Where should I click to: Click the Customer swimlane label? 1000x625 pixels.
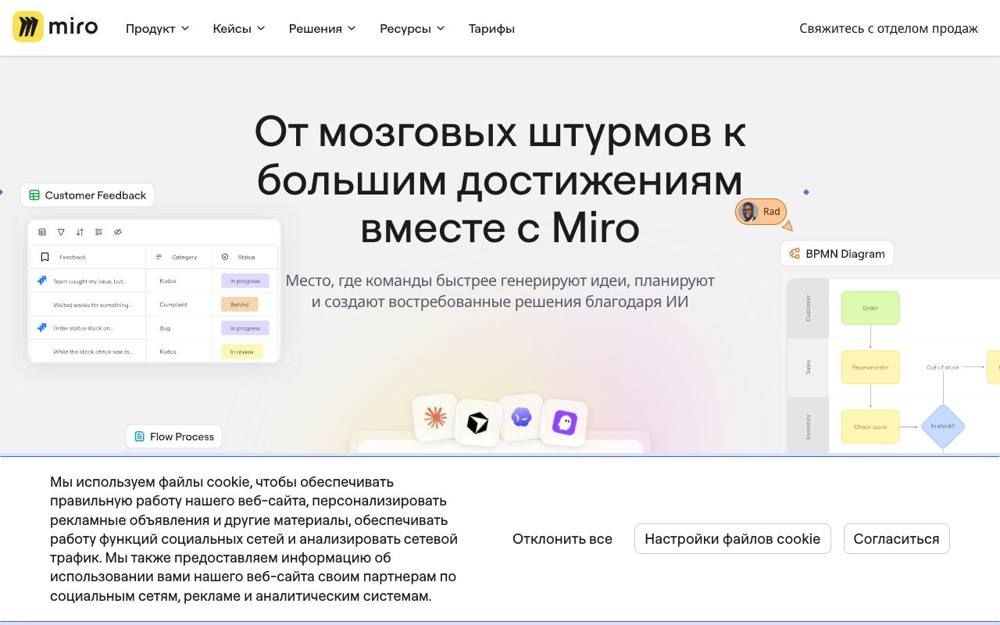pyautogui.click(x=808, y=308)
